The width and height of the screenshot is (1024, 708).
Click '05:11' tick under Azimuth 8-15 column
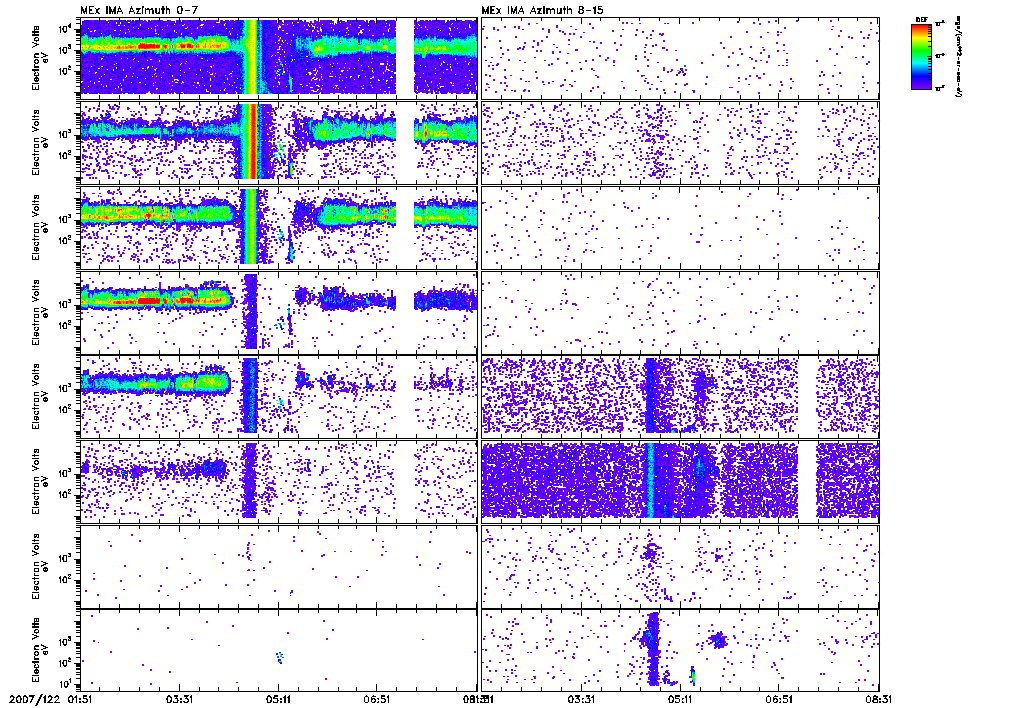point(680,700)
